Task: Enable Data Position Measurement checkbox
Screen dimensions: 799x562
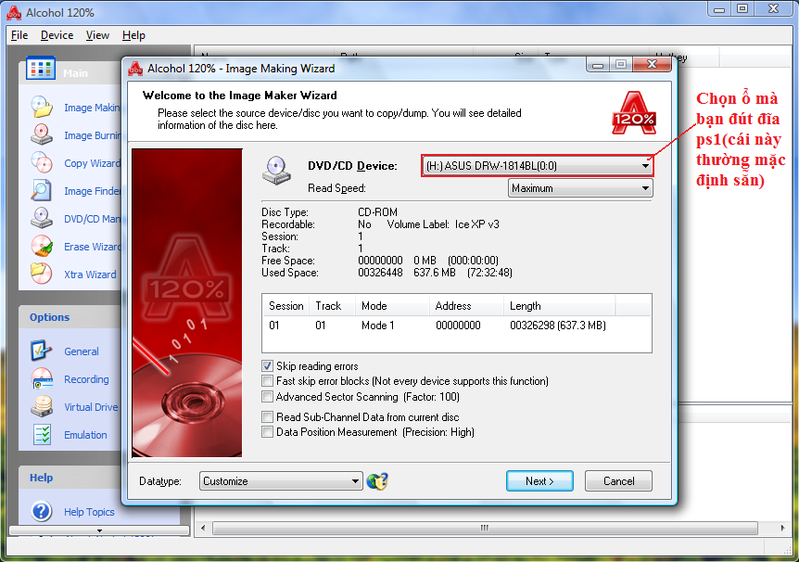Action: 267,432
